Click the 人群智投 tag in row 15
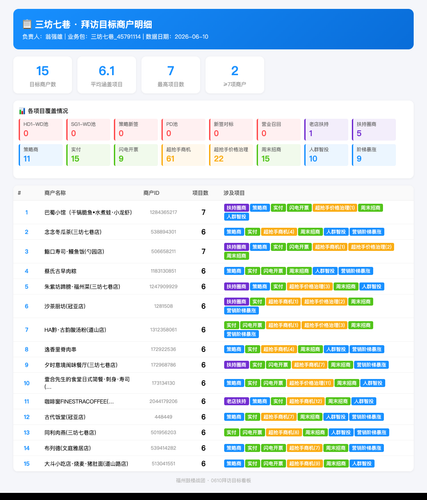Screen dimensions: 427x500 coord(362,464)
